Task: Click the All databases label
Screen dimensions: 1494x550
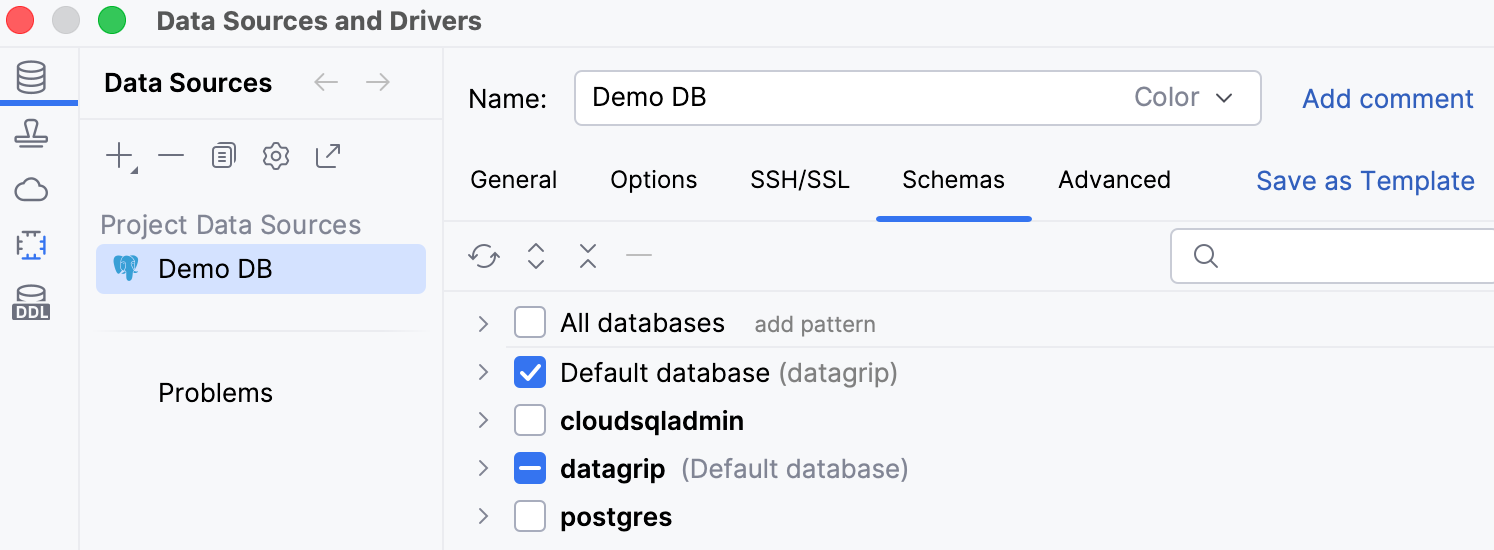Action: [642, 323]
